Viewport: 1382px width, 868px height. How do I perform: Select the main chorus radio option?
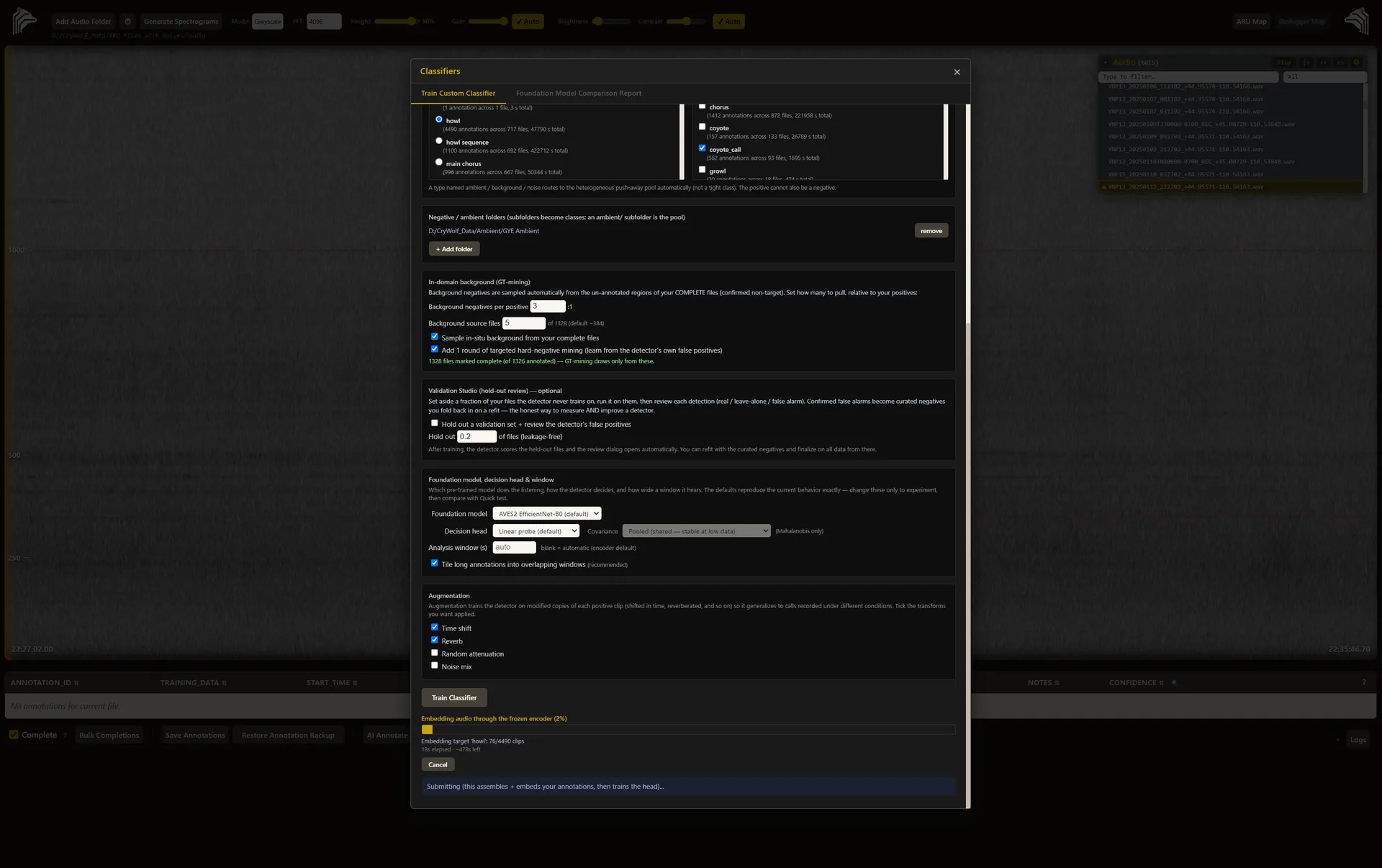click(x=439, y=163)
